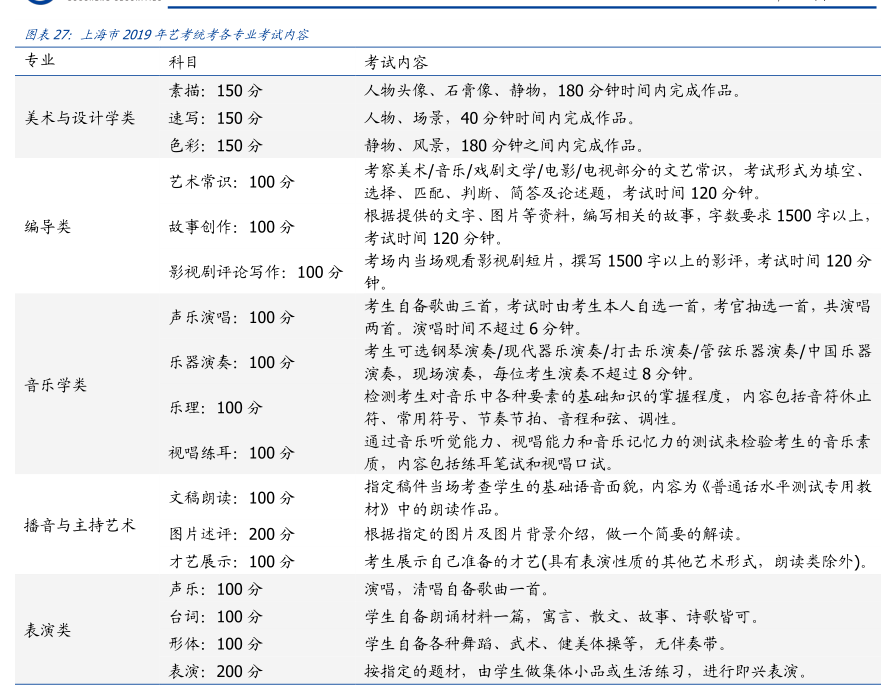This screenshot has height=685, width=896.
Task: Select the "乐器演奏：100 分" cell
Action: coord(232,362)
